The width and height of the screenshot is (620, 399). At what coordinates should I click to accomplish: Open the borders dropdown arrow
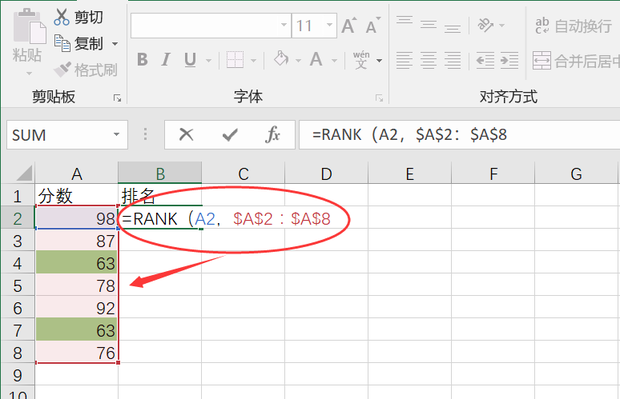253,61
